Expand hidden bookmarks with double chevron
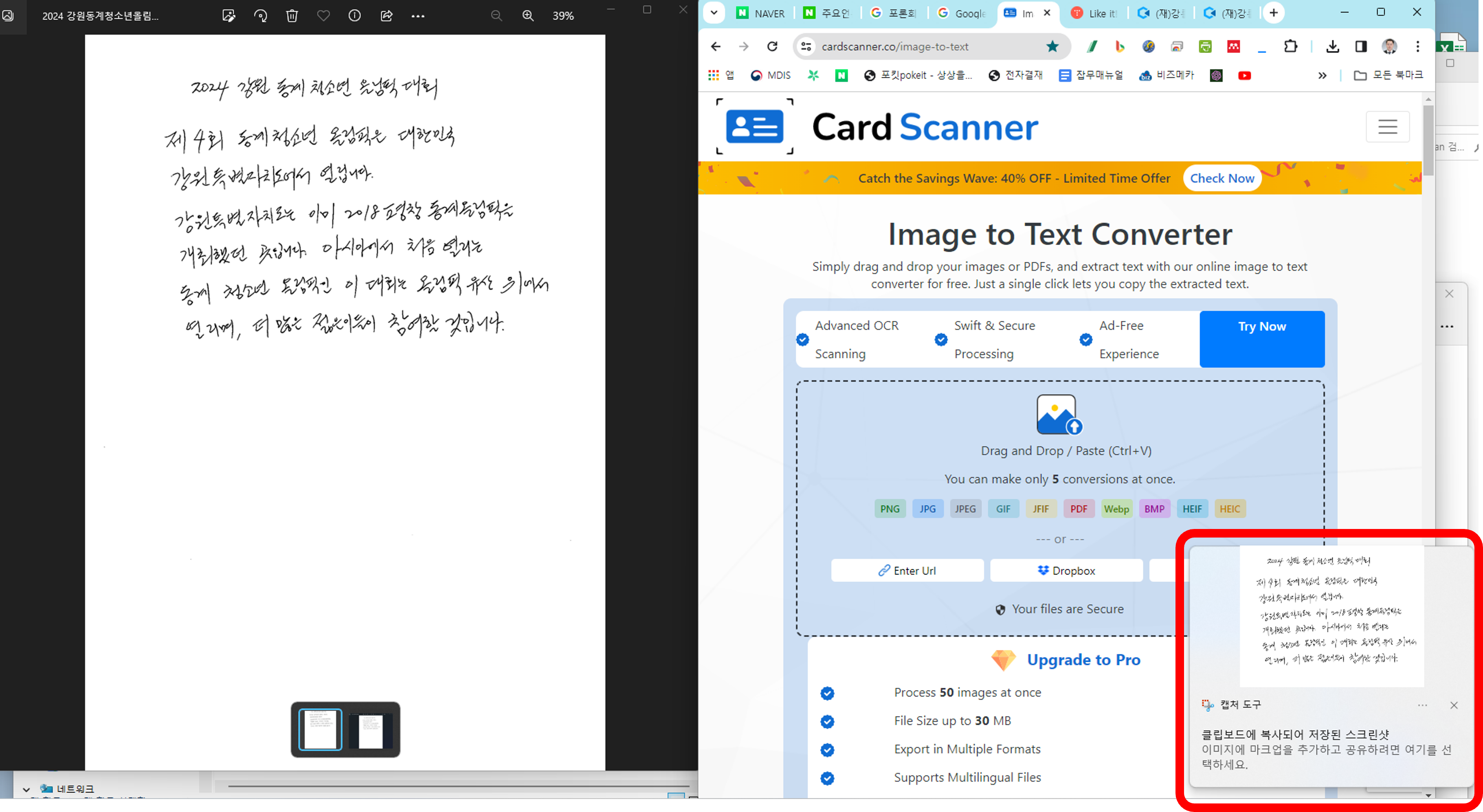 pyautogui.click(x=1323, y=75)
